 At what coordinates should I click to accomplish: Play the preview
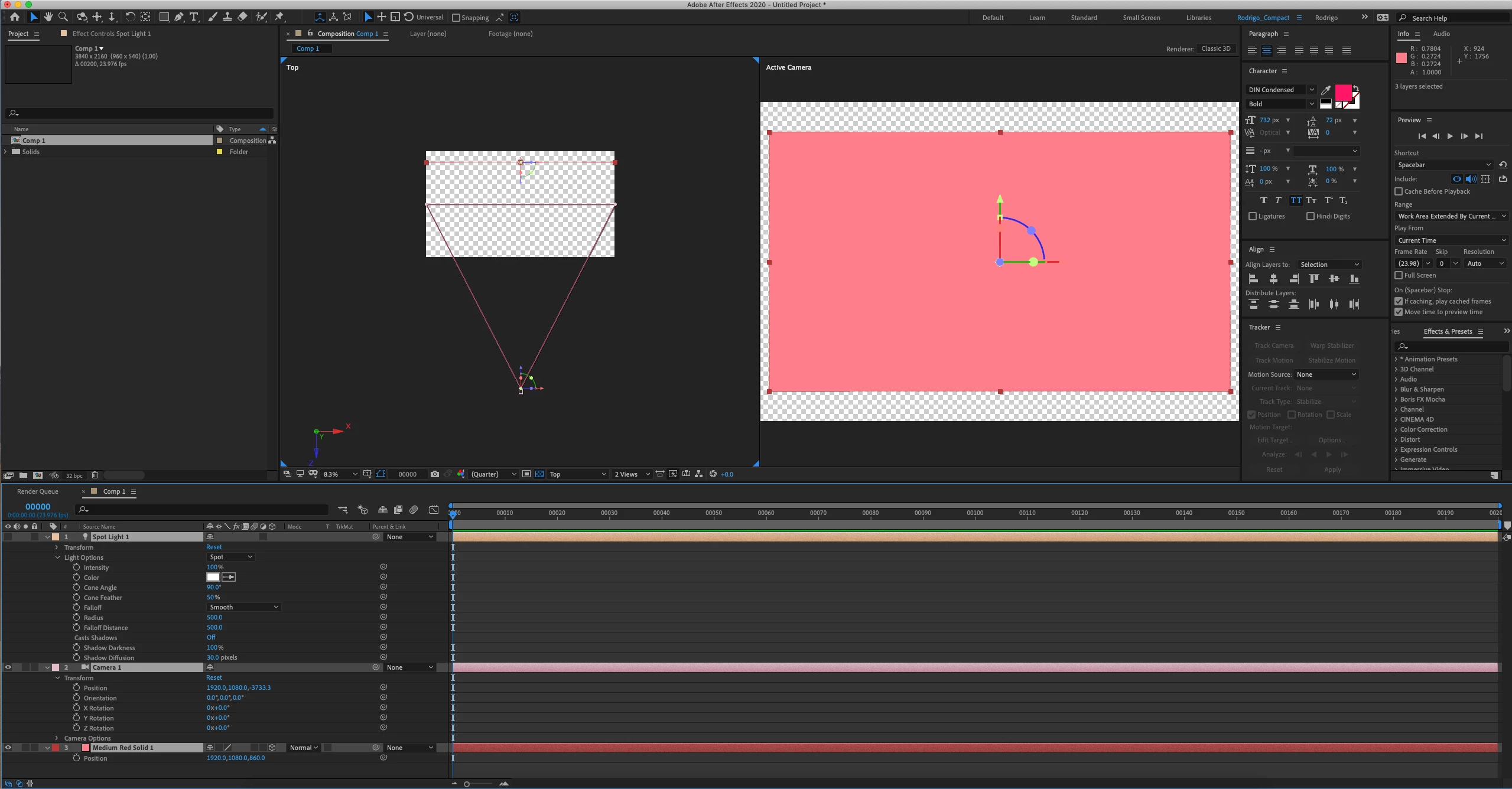point(1450,136)
